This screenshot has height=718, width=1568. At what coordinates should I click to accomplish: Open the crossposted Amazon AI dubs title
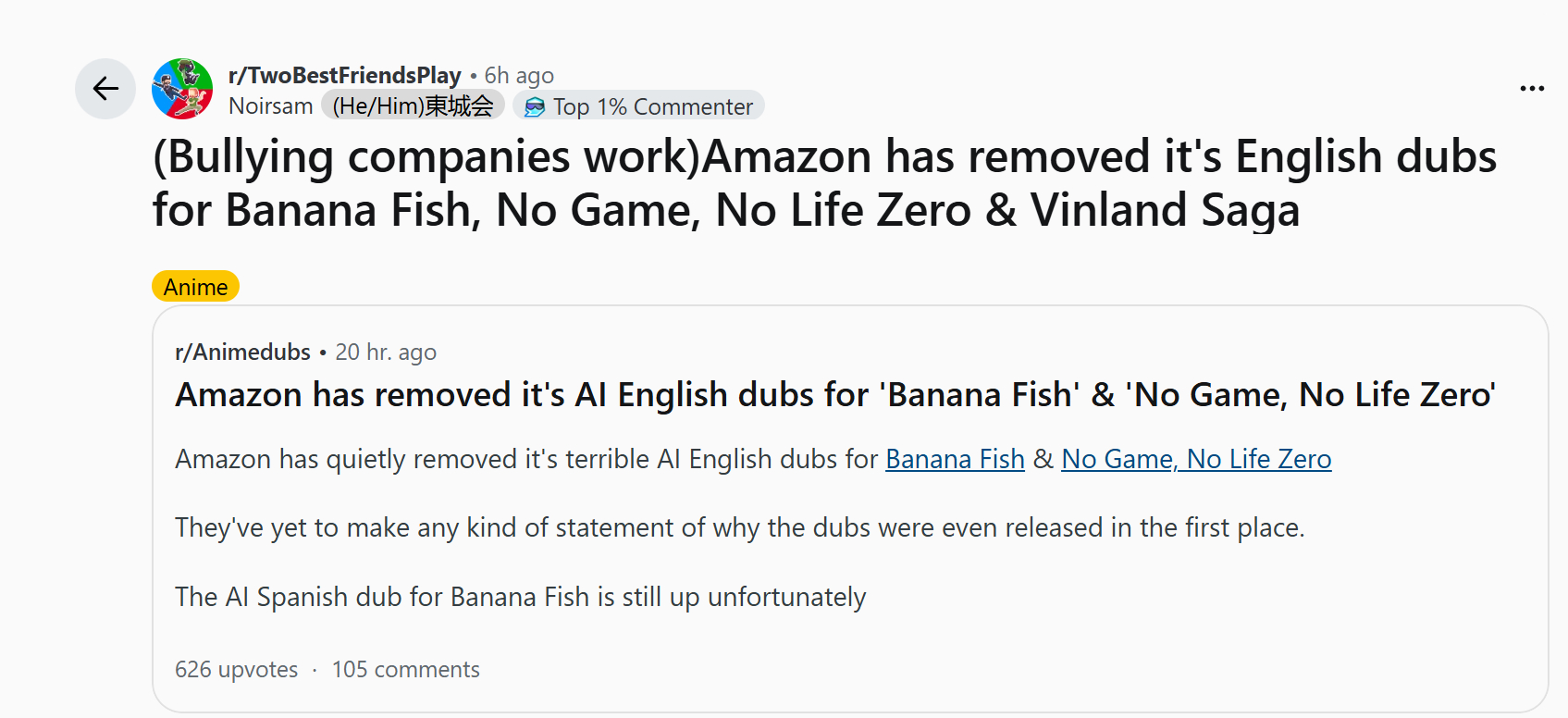[834, 395]
